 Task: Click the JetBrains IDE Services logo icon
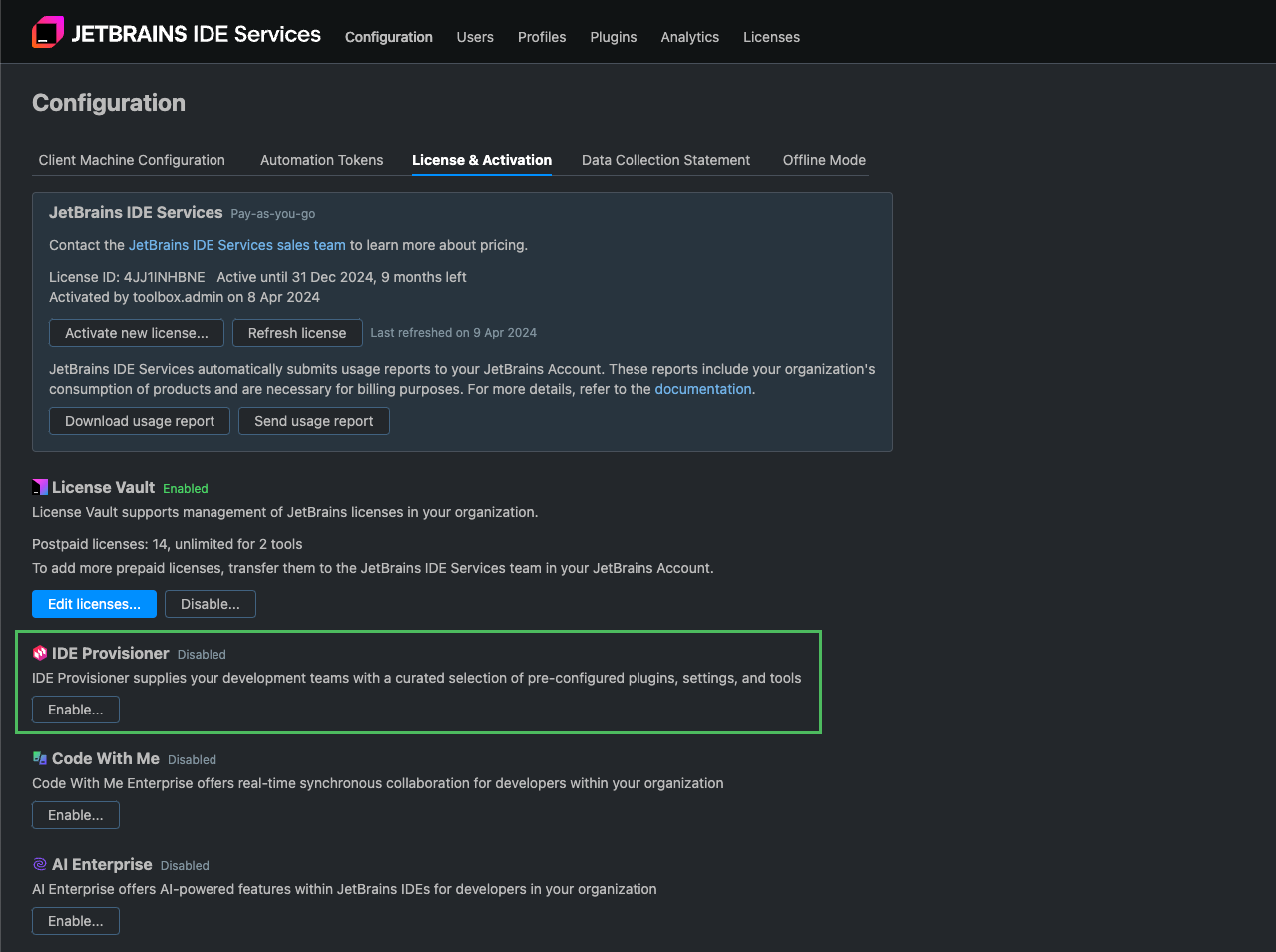point(48,33)
